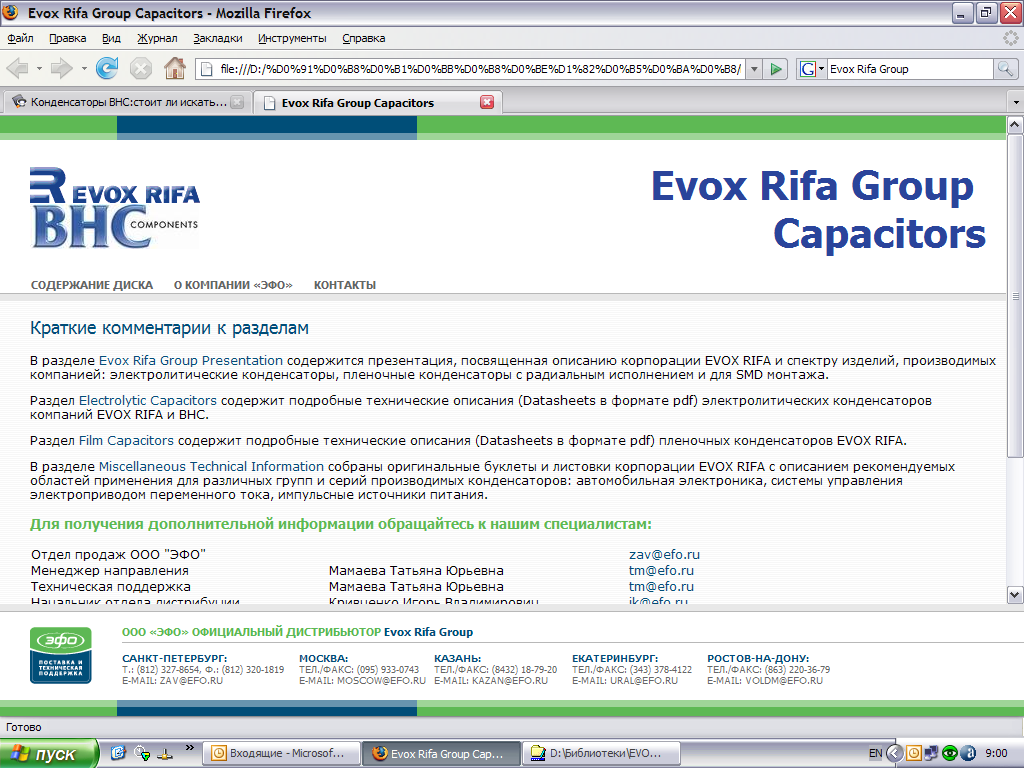The width and height of the screenshot is (1024, 768).
Task: Switch to the D:\Библиотеки\EVO… taskbar button
Action: coord(601,754)
